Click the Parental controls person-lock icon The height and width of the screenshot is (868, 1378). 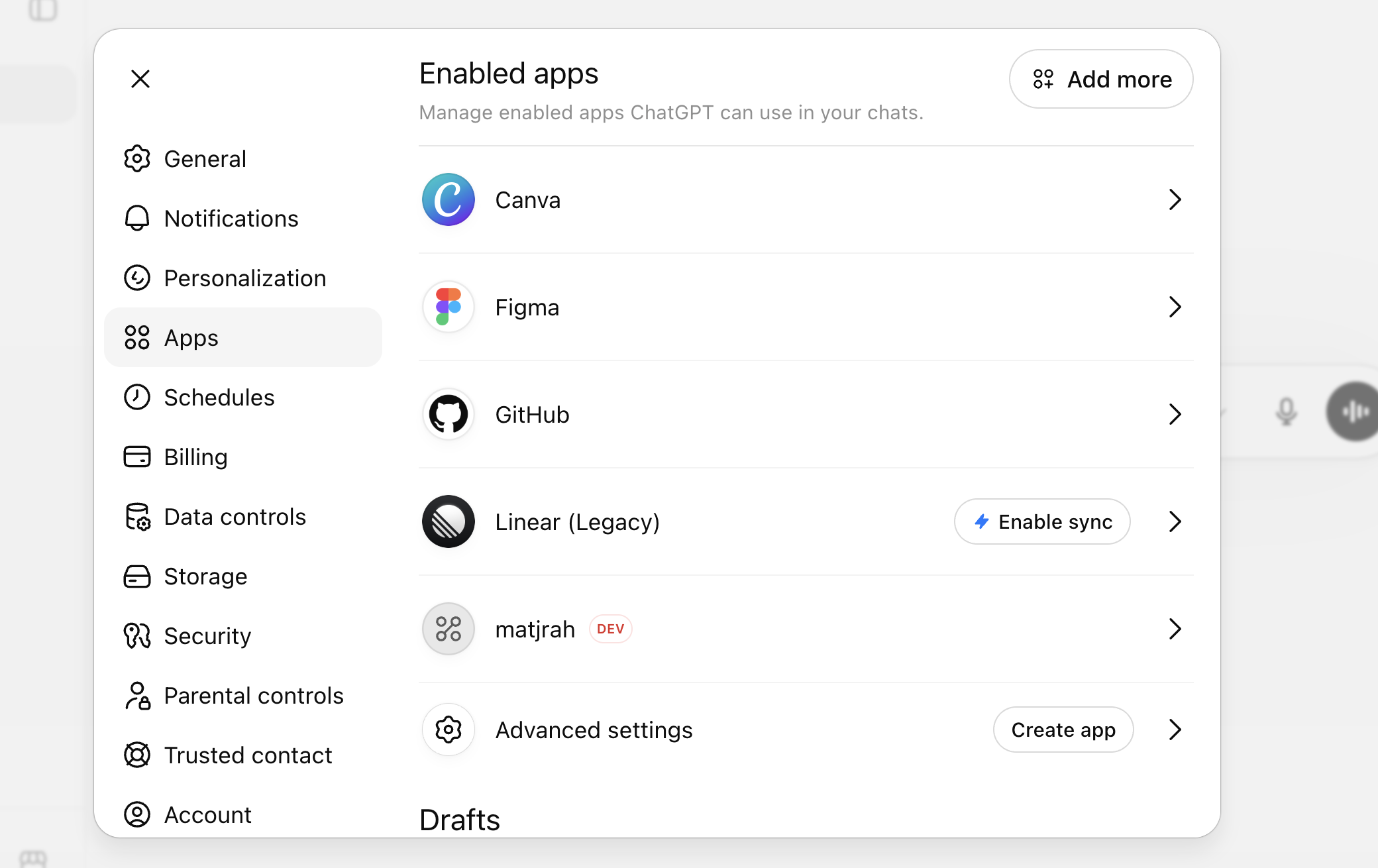coord(137,695)
